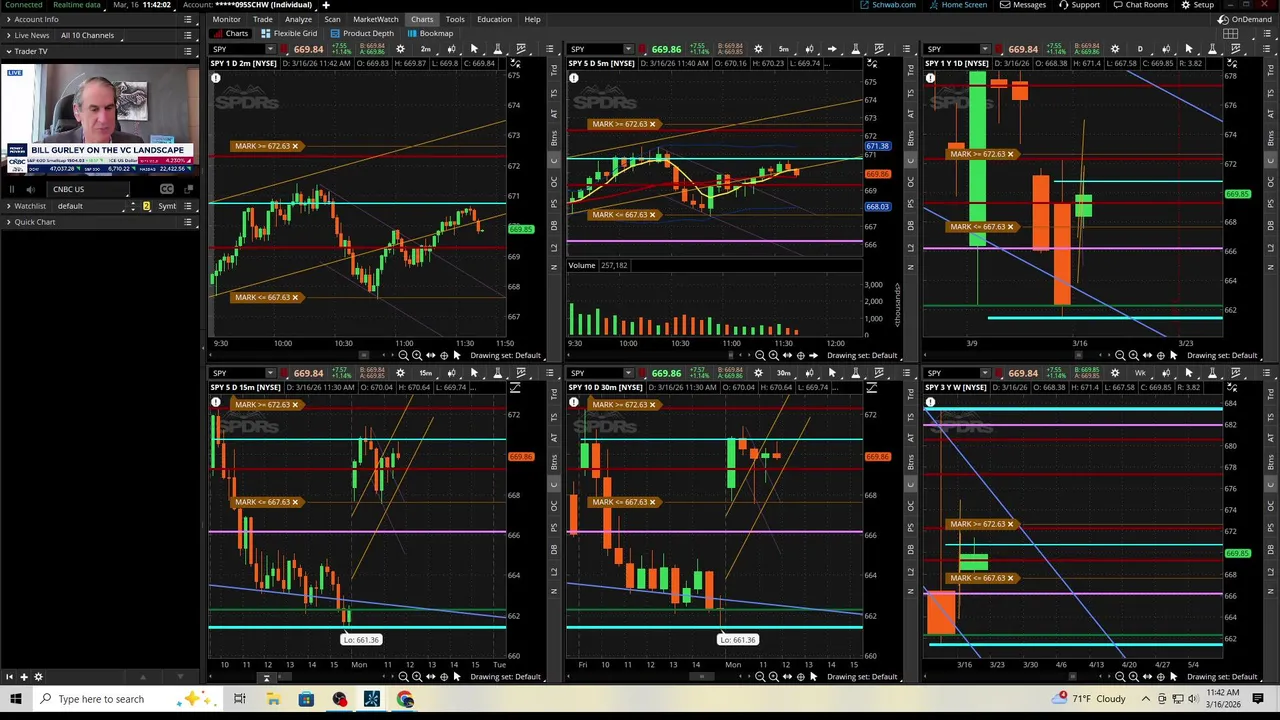Image resolution: width=1280 pixels, height=720 pixels.
Task: Open Account Info panel menu icon
Action: pos(188,19)
